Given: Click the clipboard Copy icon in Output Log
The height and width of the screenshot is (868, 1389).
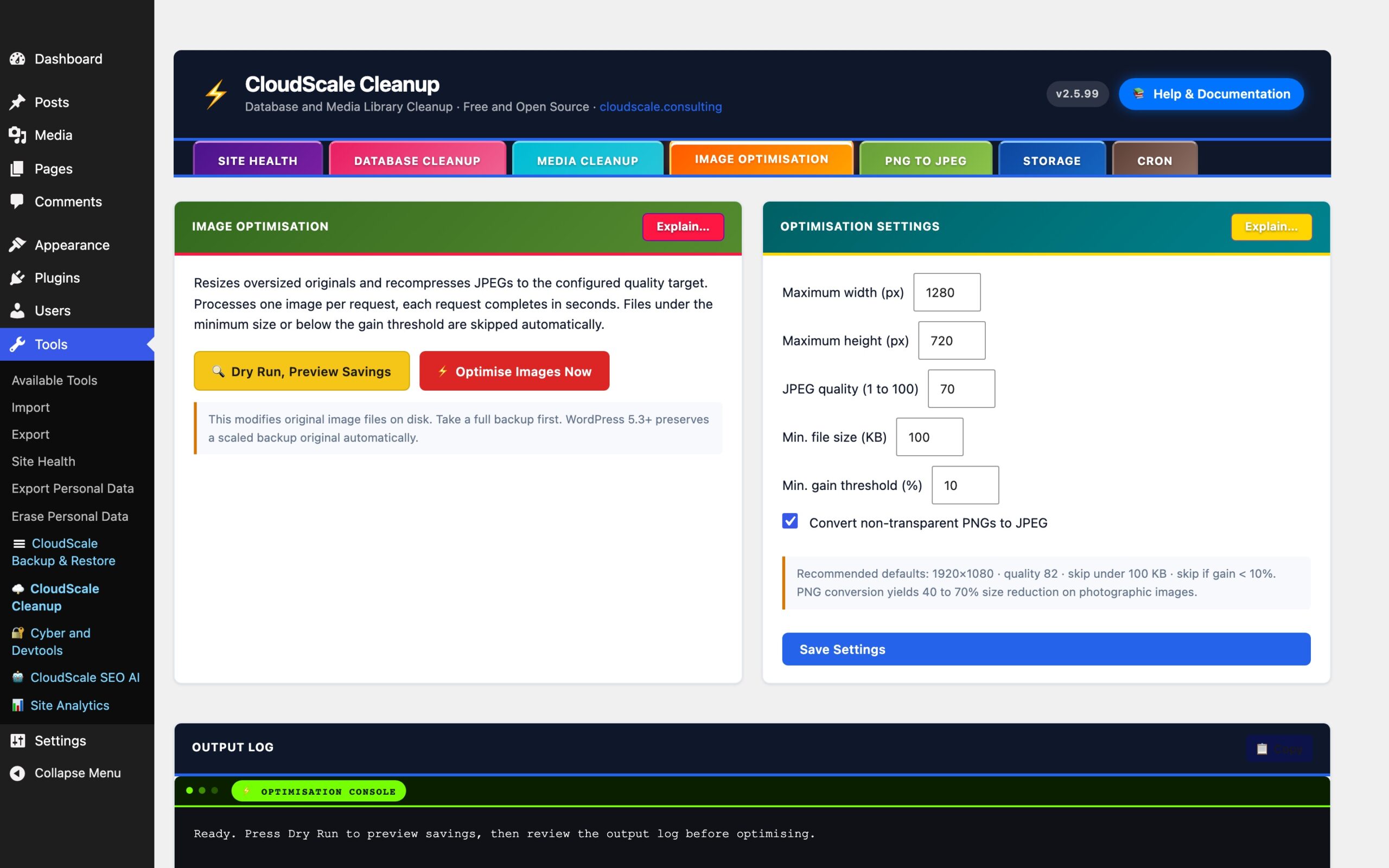Looking at the screenshot, I should tap(1261, 749).
